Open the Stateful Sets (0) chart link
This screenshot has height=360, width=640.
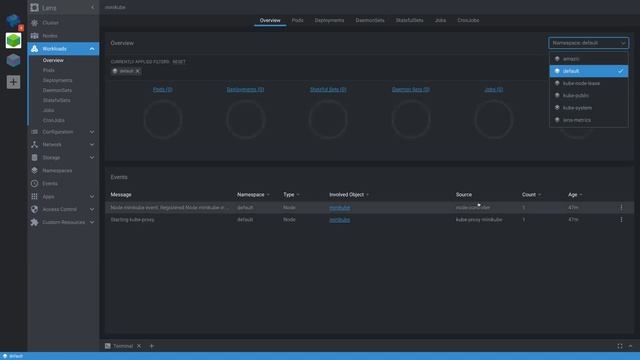tap(328, 89)
